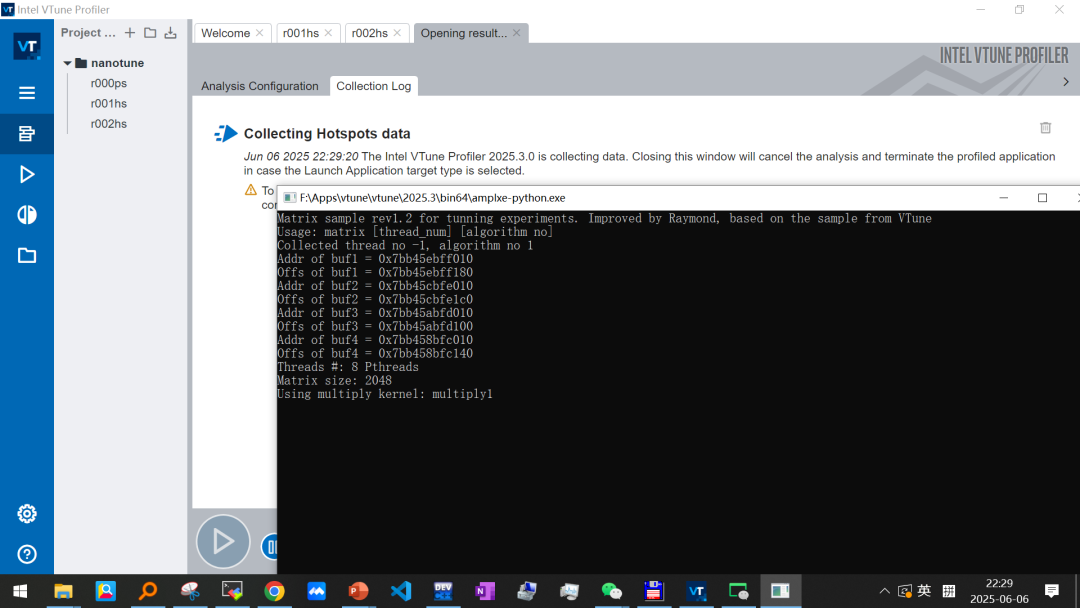Click the orange magnifier search taskbar icon
Viewport: 1080px width, 608px height.
(148, 591)
